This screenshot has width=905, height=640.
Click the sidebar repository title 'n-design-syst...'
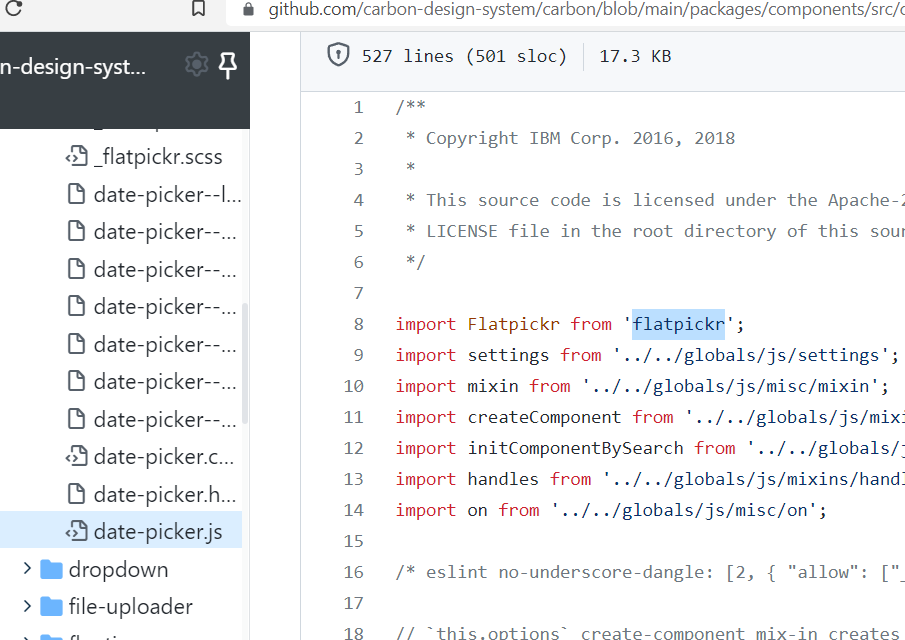[x=73, y=67]
